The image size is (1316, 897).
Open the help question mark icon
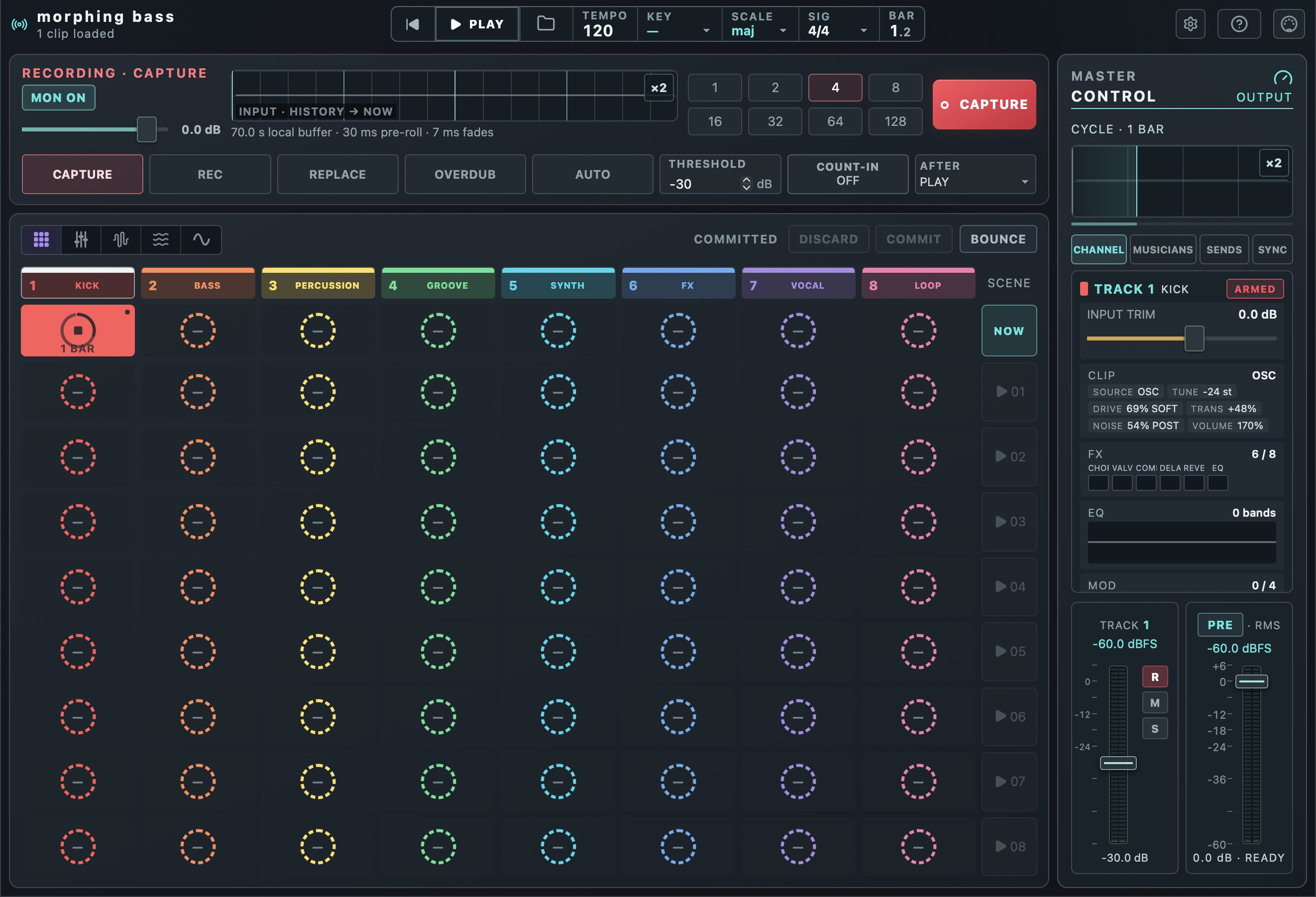point(1239,24)
